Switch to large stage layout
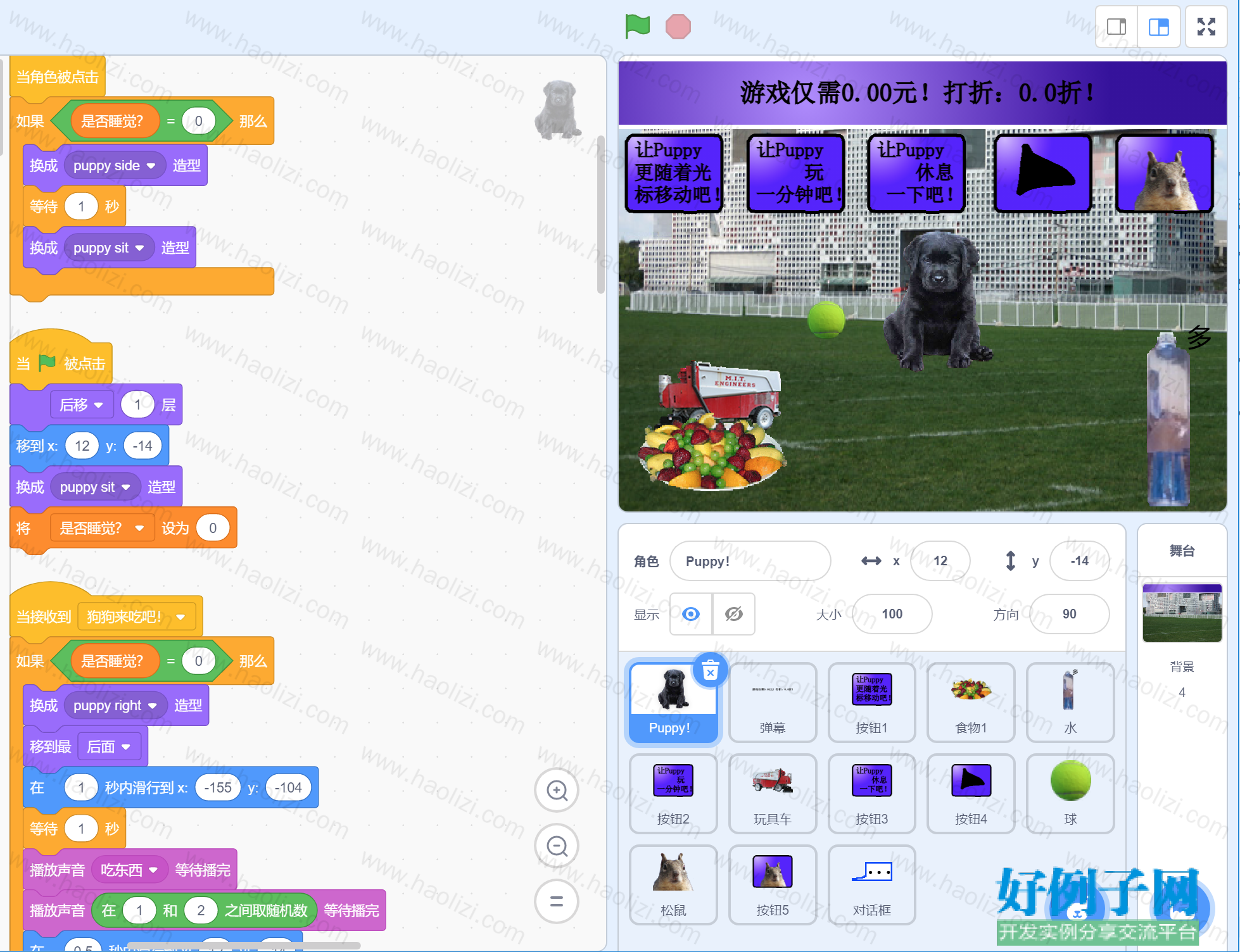The height and width of the screenshot is (952, 1240). click(1159, 27)
